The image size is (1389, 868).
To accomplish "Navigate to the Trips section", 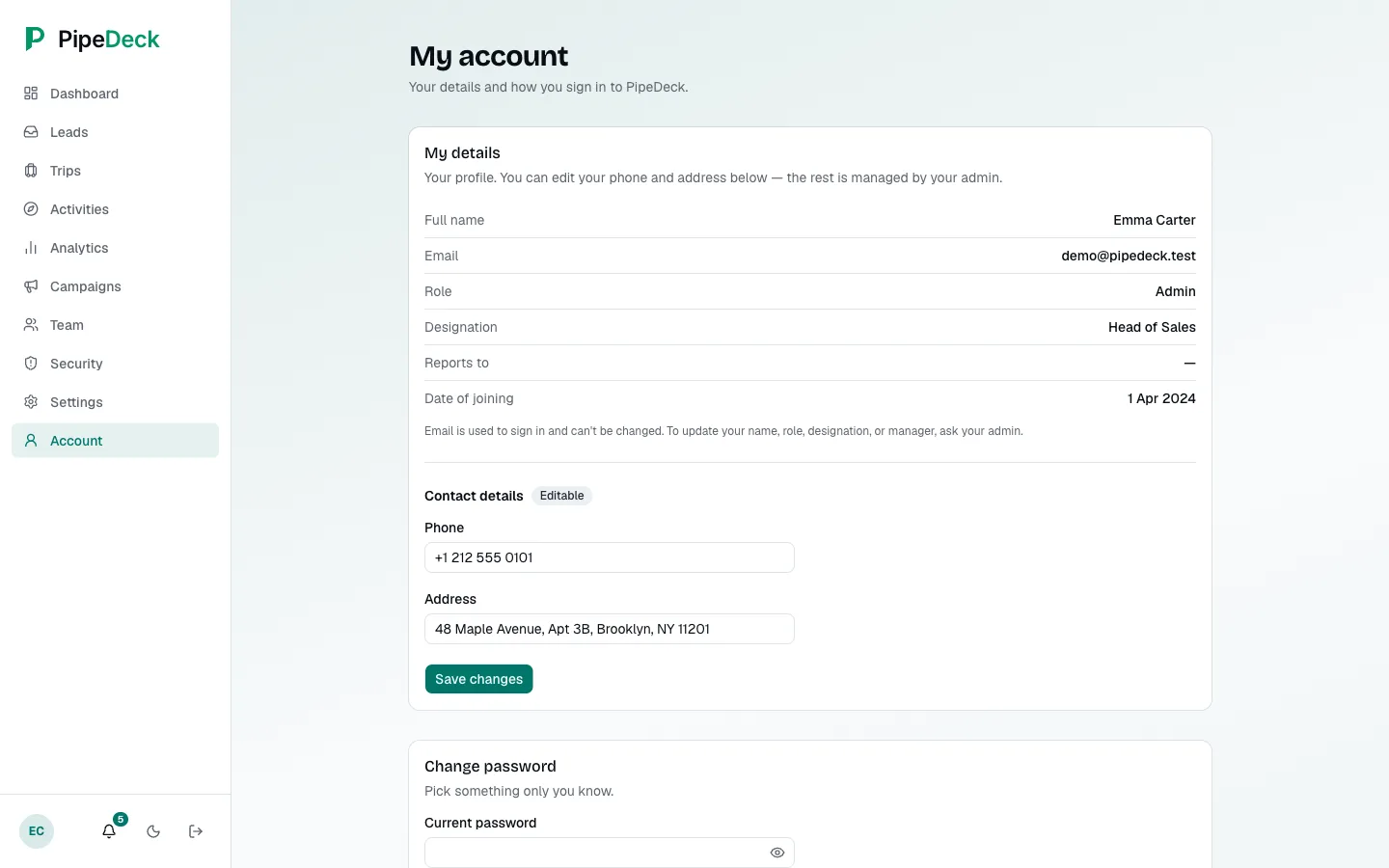I will point(115,171).
